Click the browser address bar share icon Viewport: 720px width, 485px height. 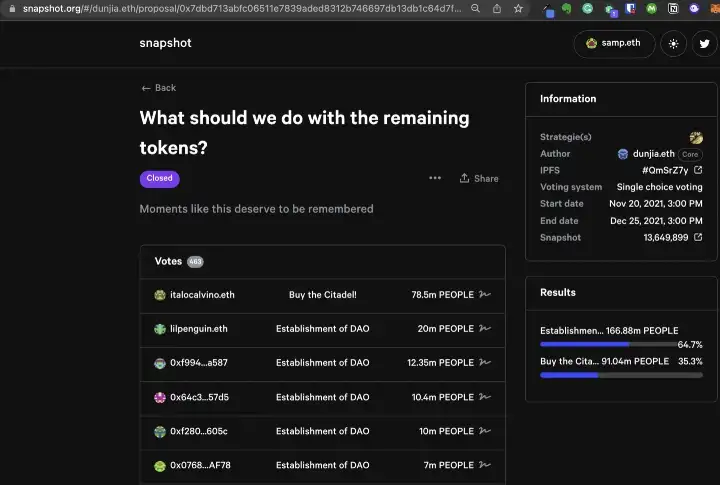[x=497, y=8]
